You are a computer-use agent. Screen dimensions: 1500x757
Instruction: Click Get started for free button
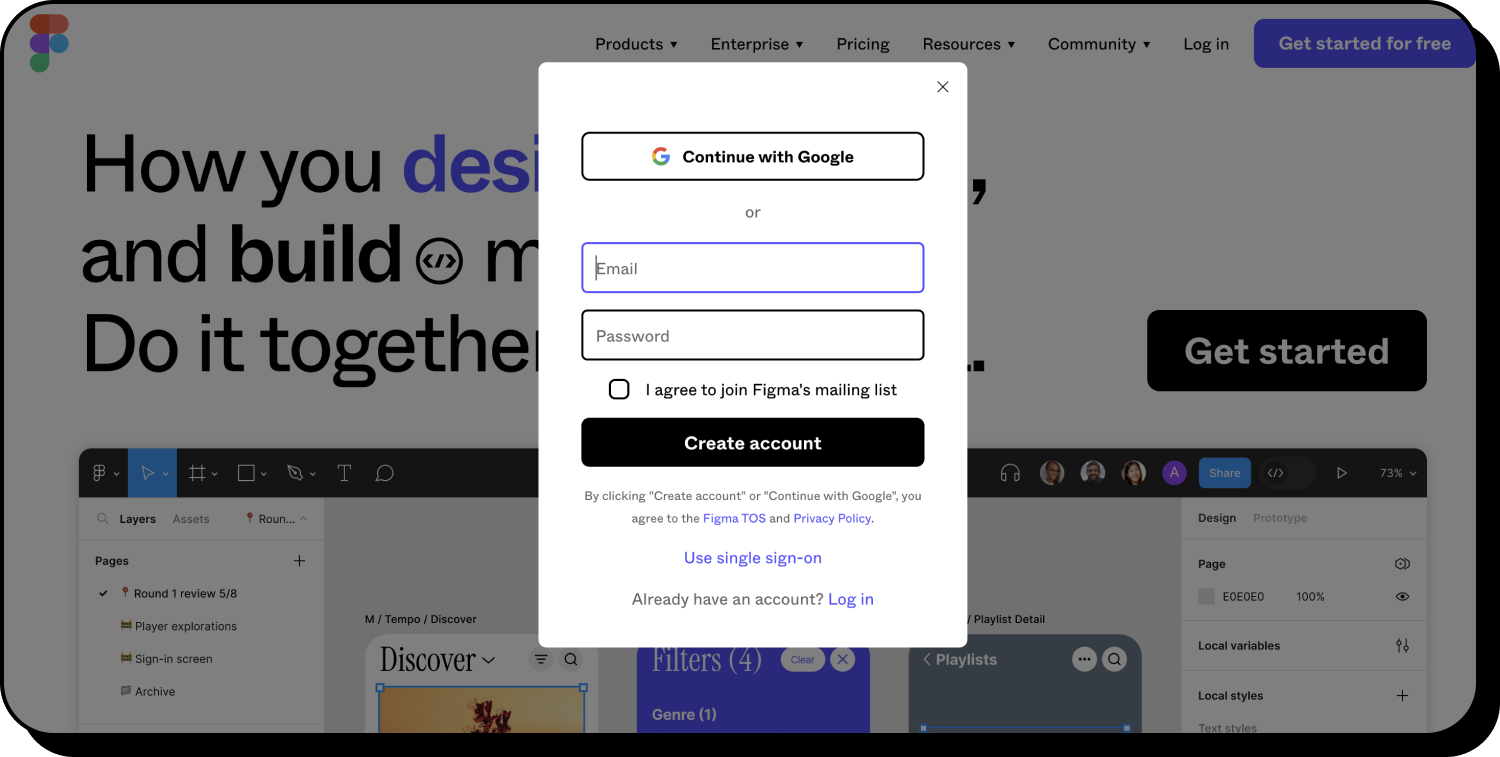pyautogui.click(x=1364, y=44)
